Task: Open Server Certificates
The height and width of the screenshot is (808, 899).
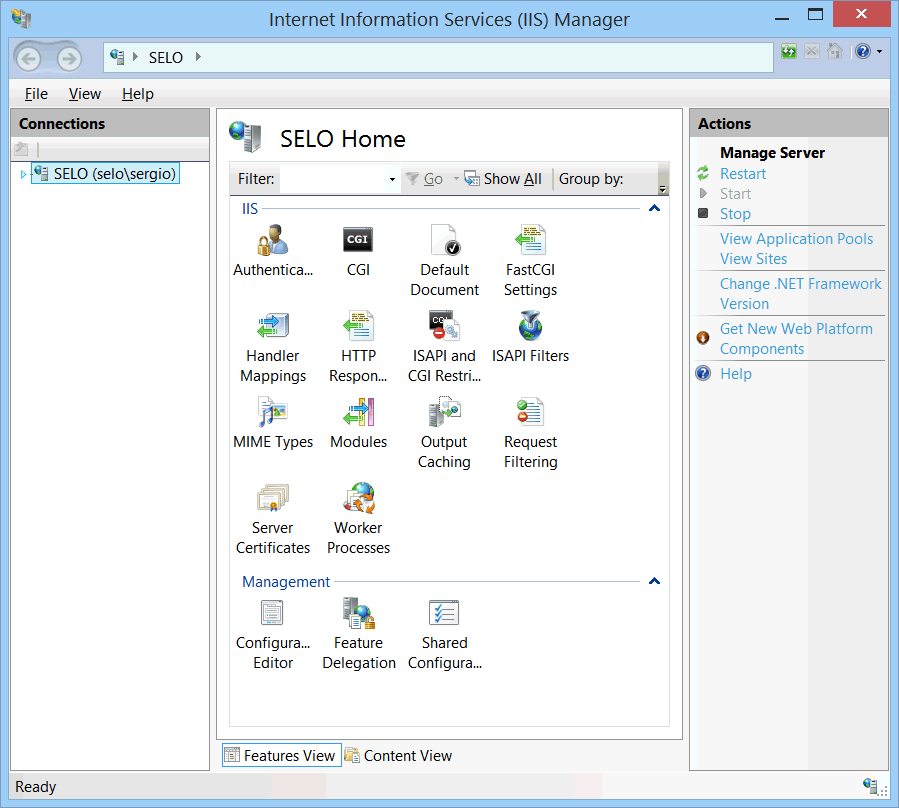Action: click(x=273, y=519)
